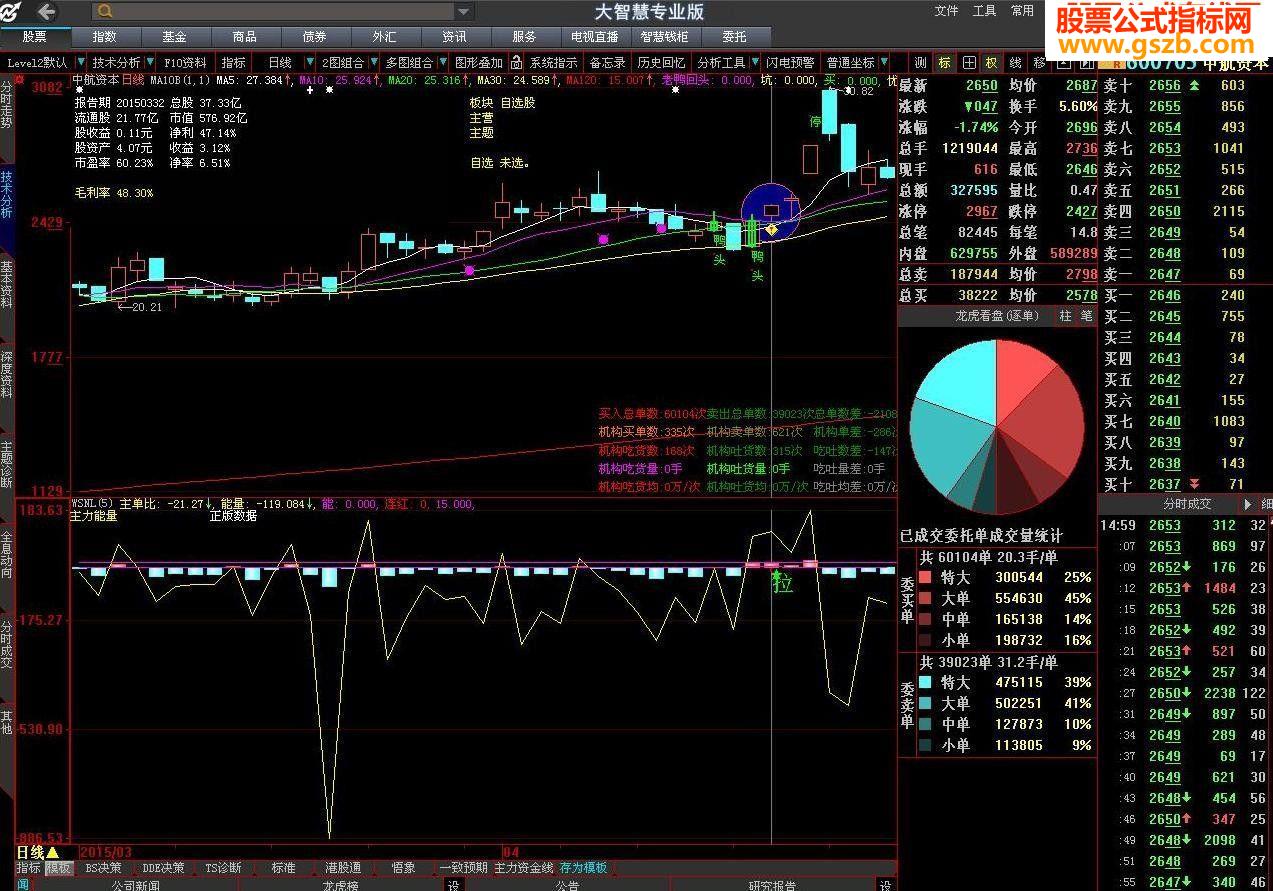Click the 笔 tick view button
The width and height of the screenshot is (1273, 891).
tap(1086, 315)
